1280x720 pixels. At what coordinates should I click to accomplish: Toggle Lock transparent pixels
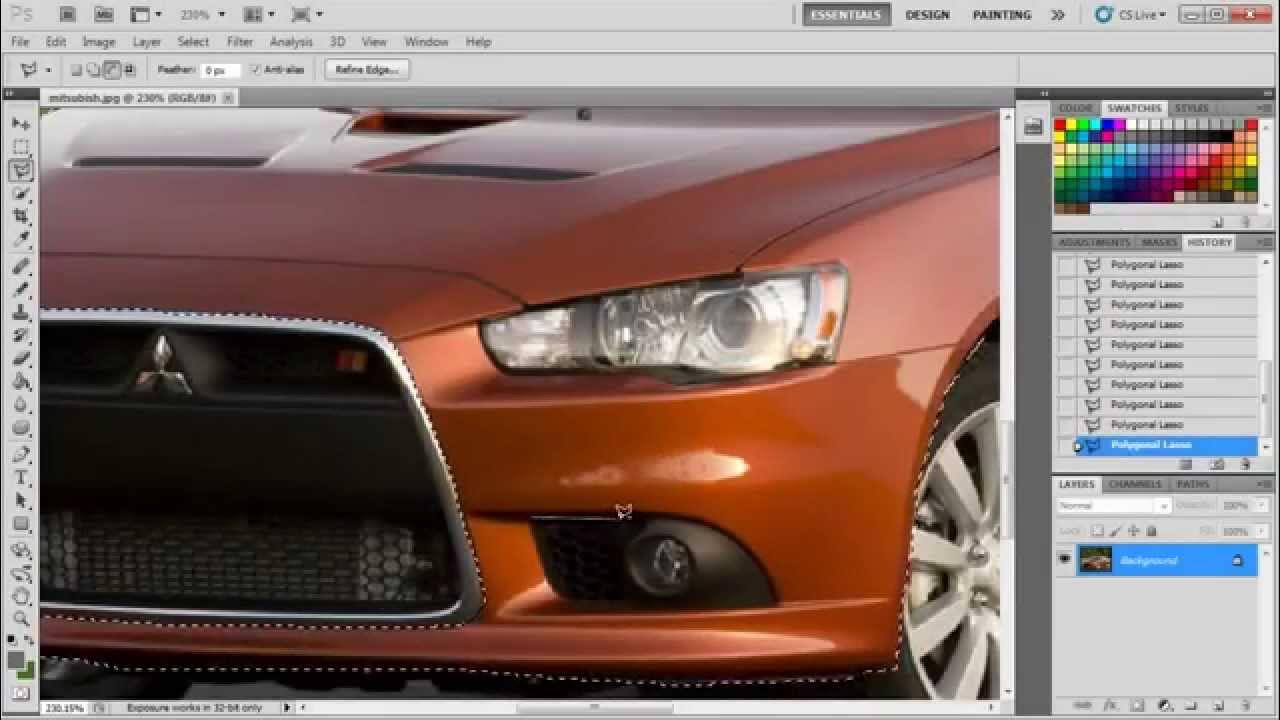click(1097, 531)
